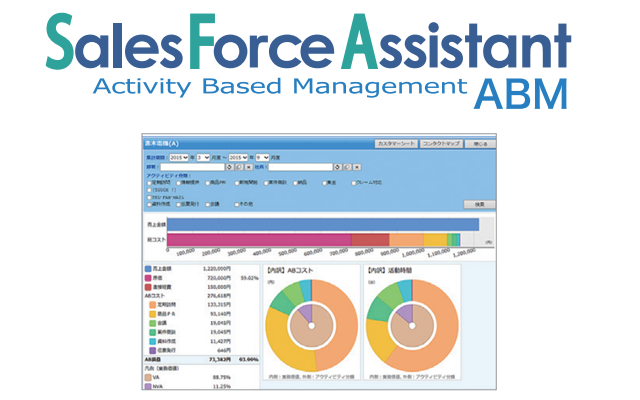The image size is (640, 400).
Task: Click the 133,315円 value
Action: click(x=219, y=305)
